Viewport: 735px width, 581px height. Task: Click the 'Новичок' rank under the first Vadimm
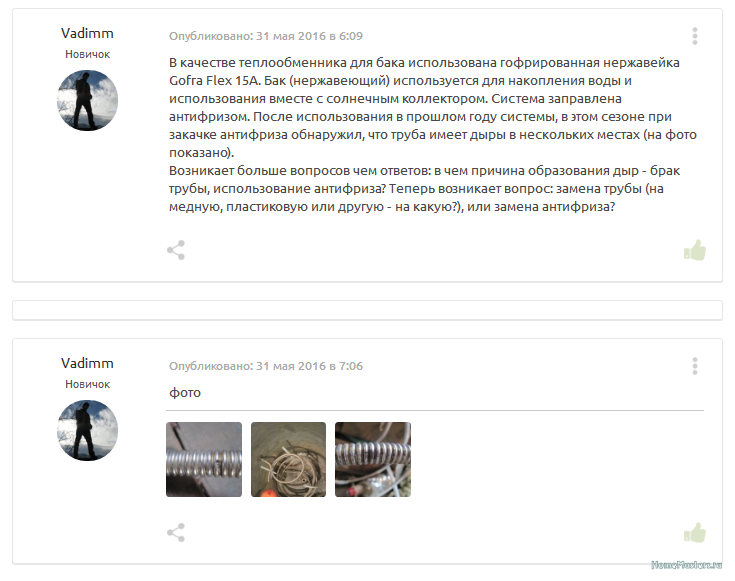click(87, 54)
